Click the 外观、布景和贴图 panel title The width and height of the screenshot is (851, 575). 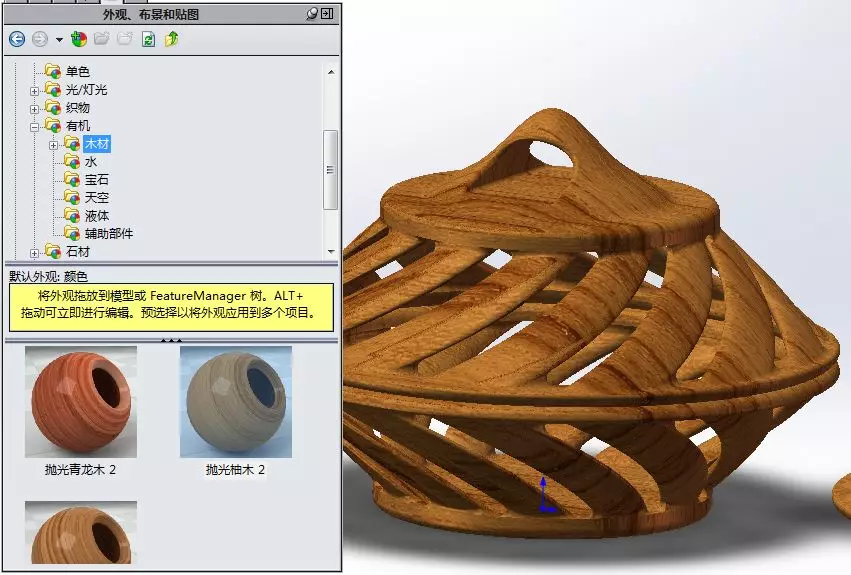[x=151, y=14]
